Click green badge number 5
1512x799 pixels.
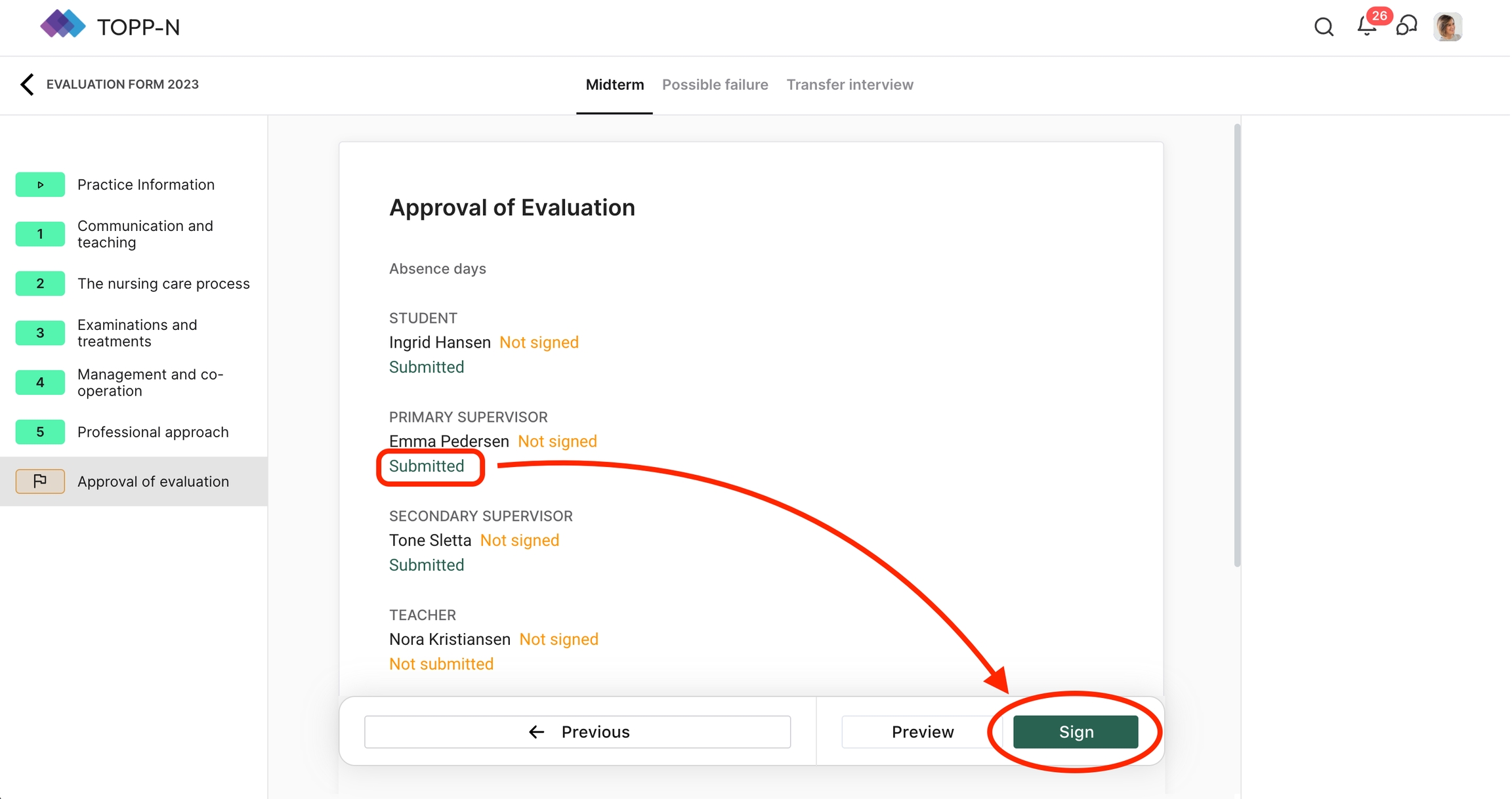[40, 432]
